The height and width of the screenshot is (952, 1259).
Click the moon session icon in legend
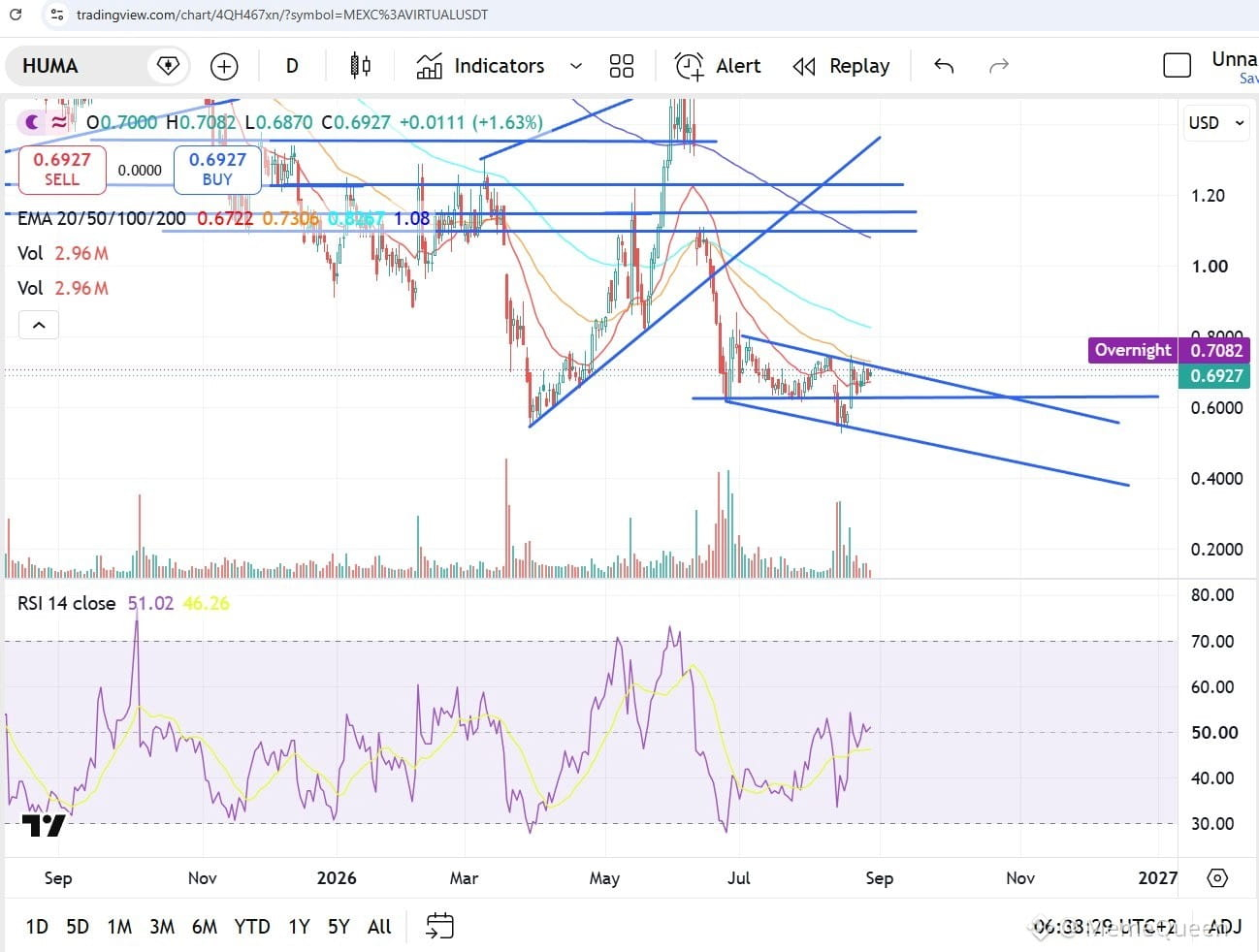(x=34, y=122)
